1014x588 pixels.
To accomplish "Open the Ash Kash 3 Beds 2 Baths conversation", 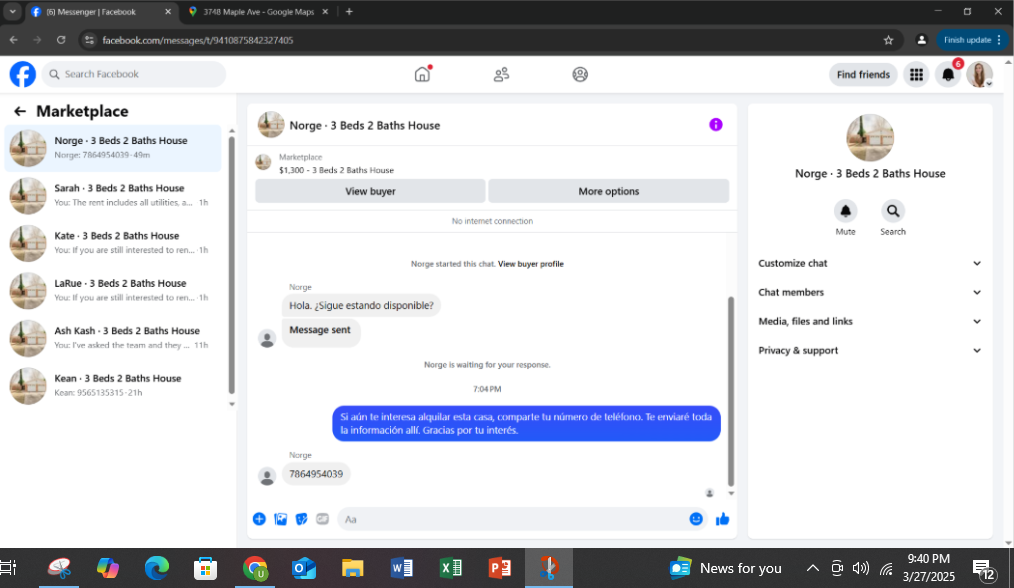I will click(113, 338).
